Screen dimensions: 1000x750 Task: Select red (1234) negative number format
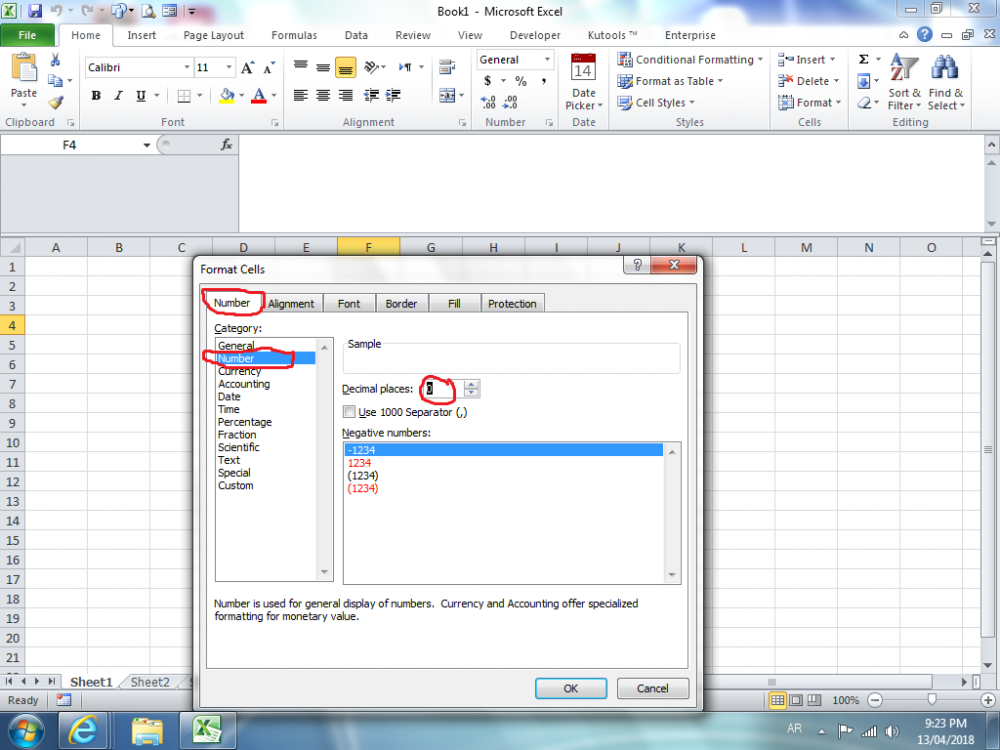click(363, 489)
